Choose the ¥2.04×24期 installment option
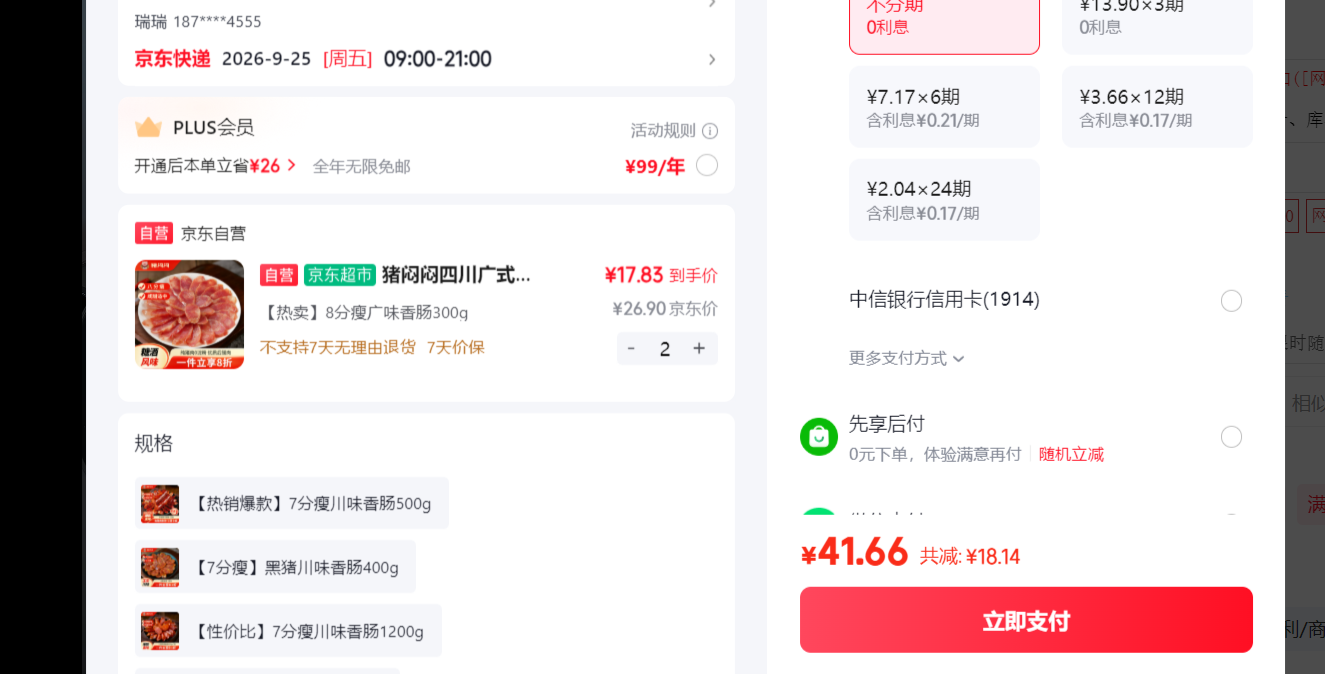This screenshot has width=1325, height=674. (x=944, y=200)
